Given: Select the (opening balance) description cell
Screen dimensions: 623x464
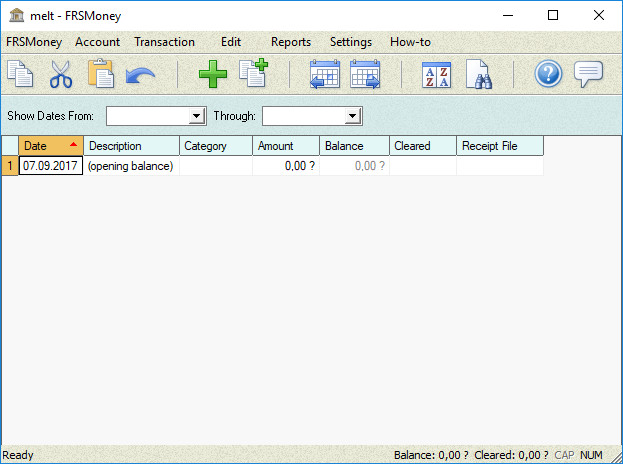Looking at the screenshot, I should tap(132, 166).
